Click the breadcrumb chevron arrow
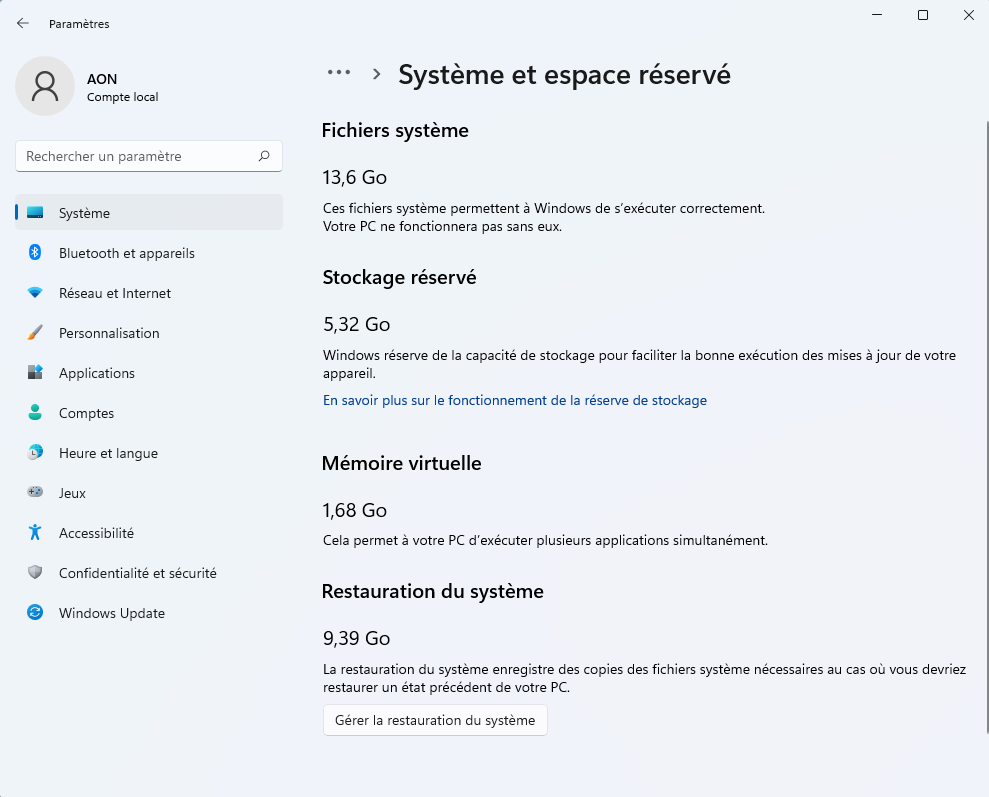The image size is (989, 797). pyautogui.click(x=377, y=74)
